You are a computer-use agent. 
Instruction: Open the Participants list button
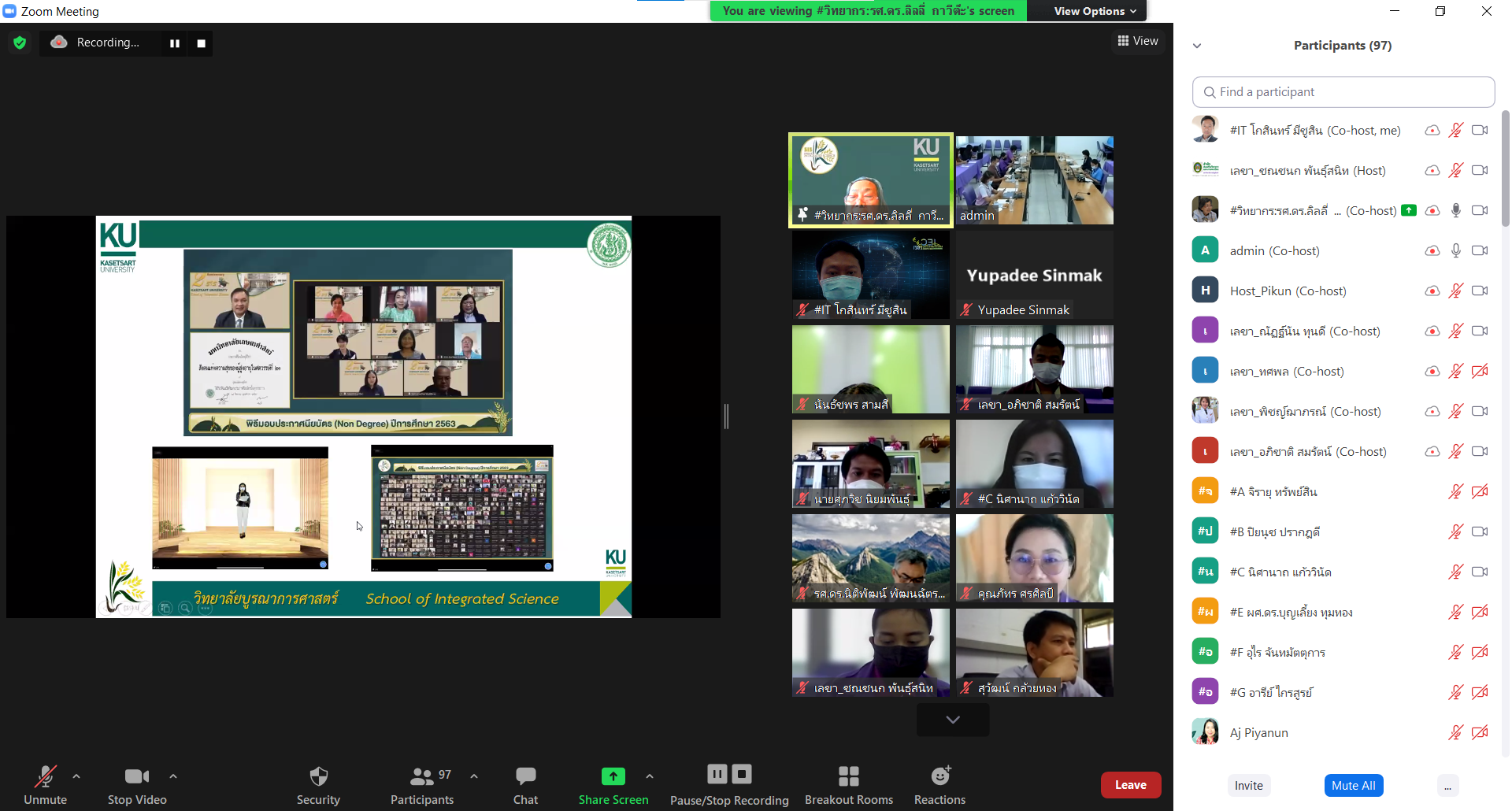[x=422, y=785]
